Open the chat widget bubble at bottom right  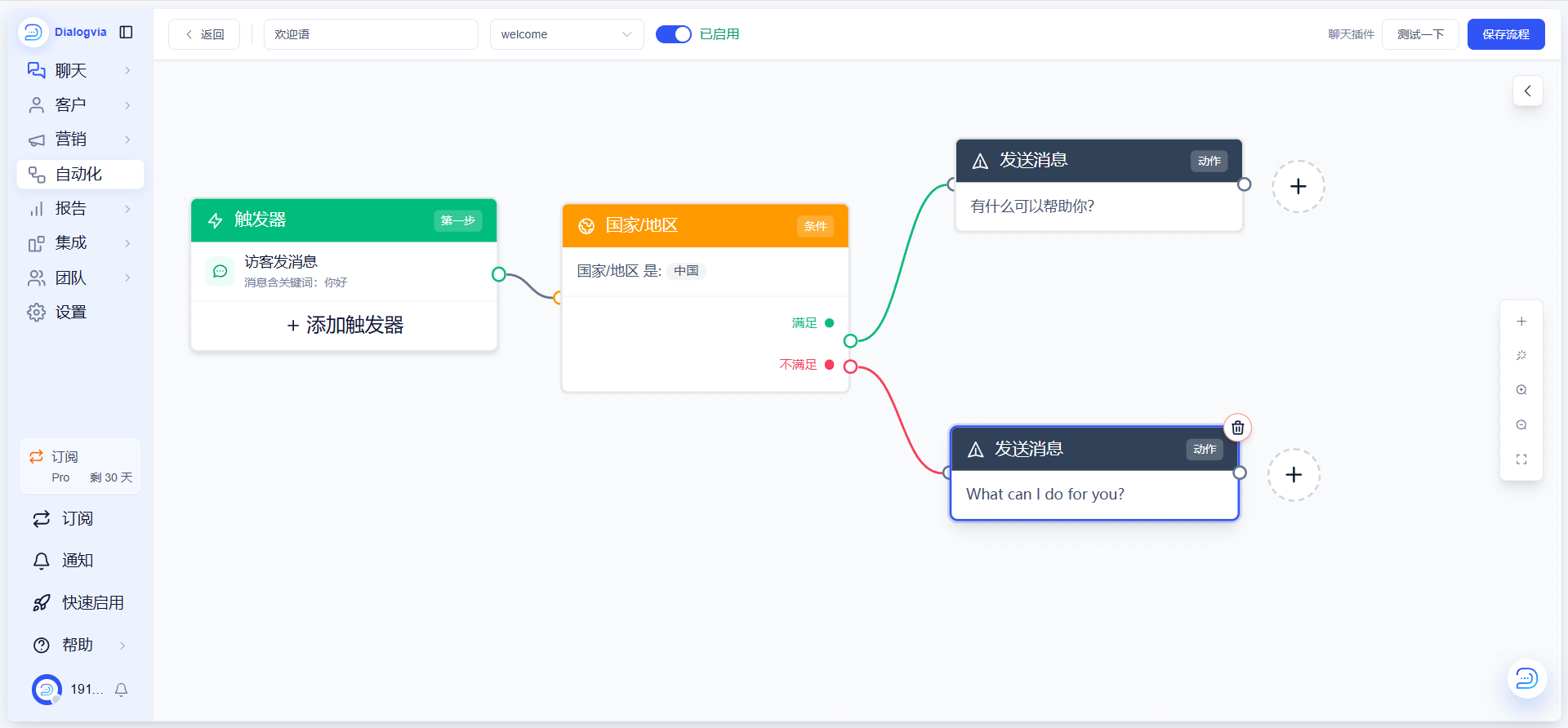(x=1526, y=678)
